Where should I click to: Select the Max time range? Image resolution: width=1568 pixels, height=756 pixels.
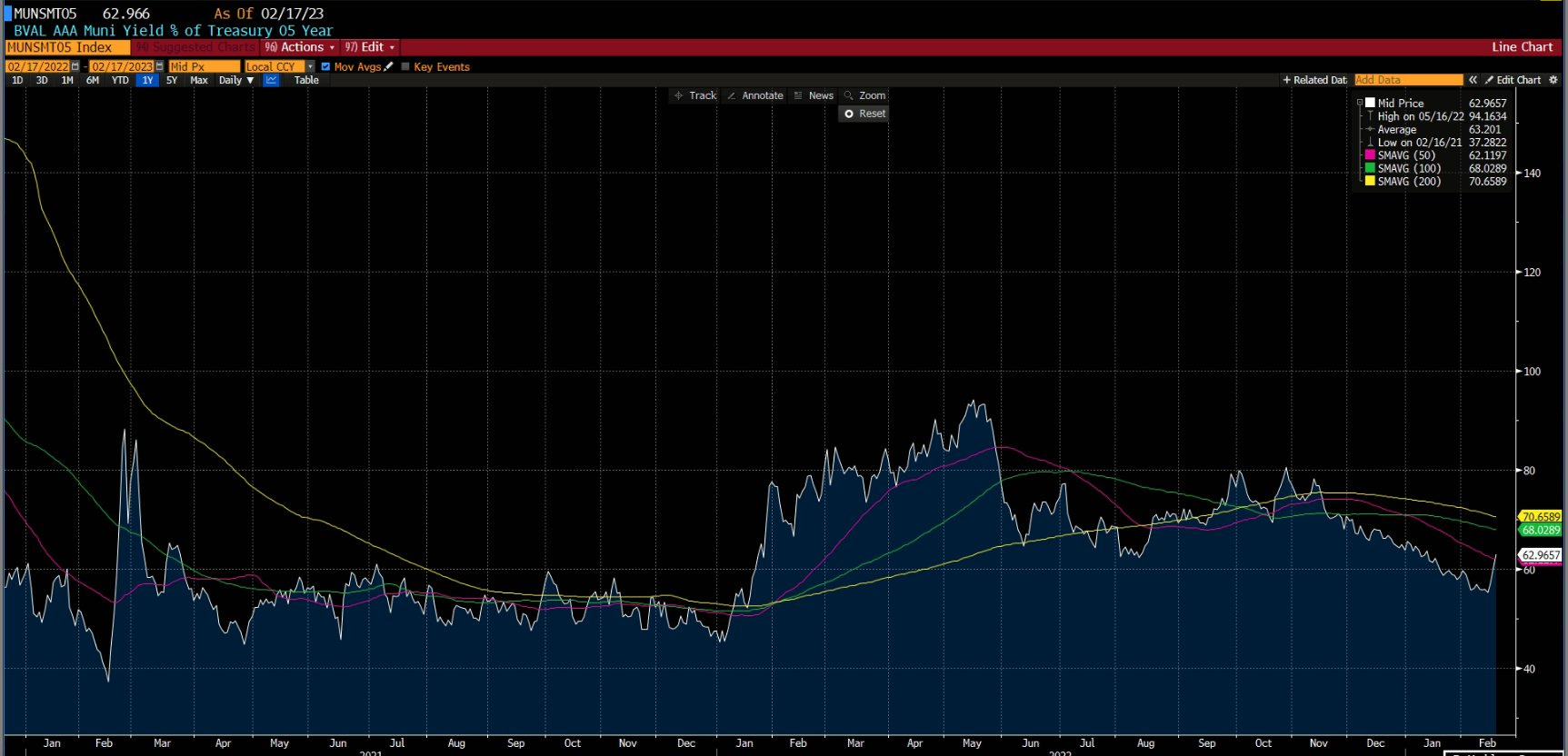199,80
